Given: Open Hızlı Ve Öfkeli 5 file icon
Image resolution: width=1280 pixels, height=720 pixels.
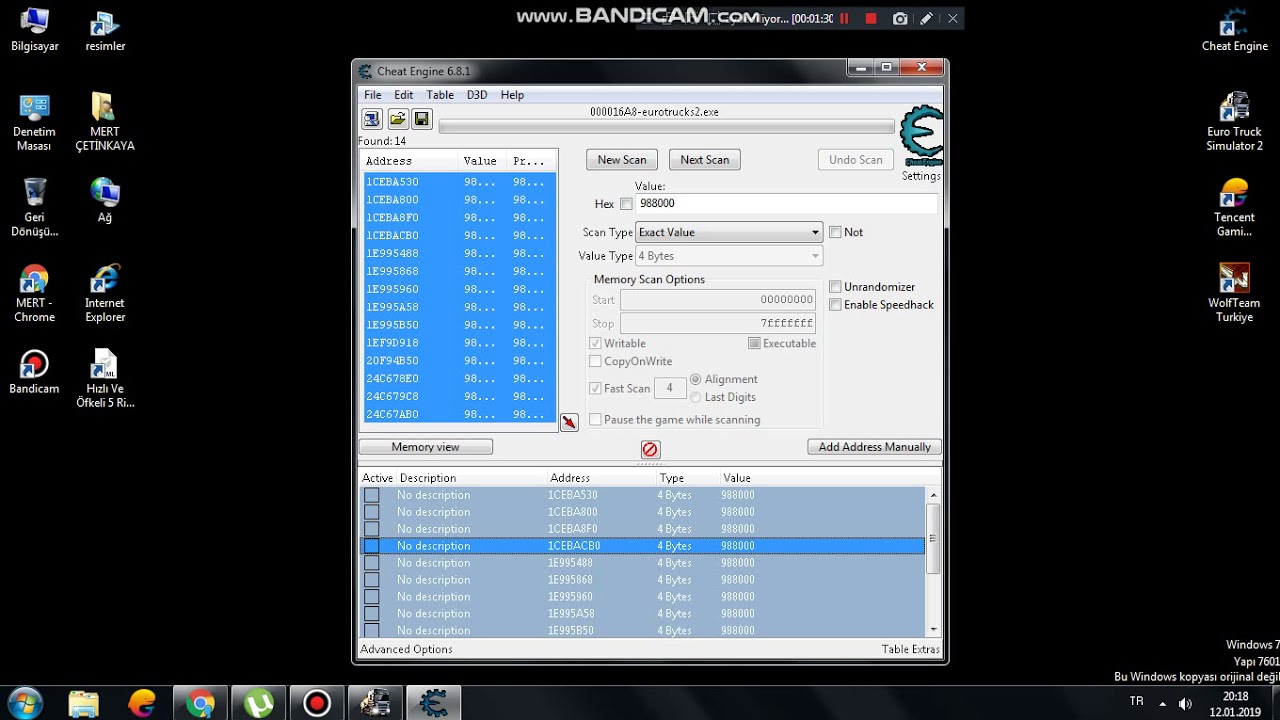Looking at the screenshot, I should [x=105, y=379].
